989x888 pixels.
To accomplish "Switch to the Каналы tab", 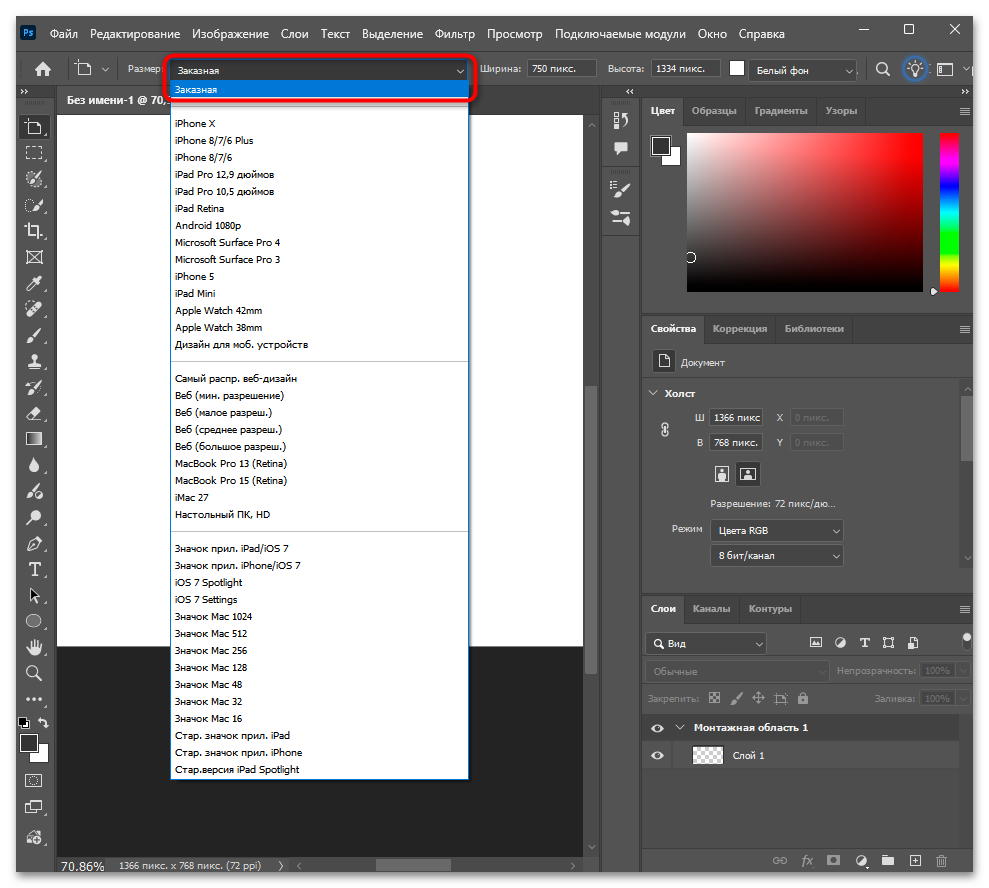I will click(x=711, y=608).
